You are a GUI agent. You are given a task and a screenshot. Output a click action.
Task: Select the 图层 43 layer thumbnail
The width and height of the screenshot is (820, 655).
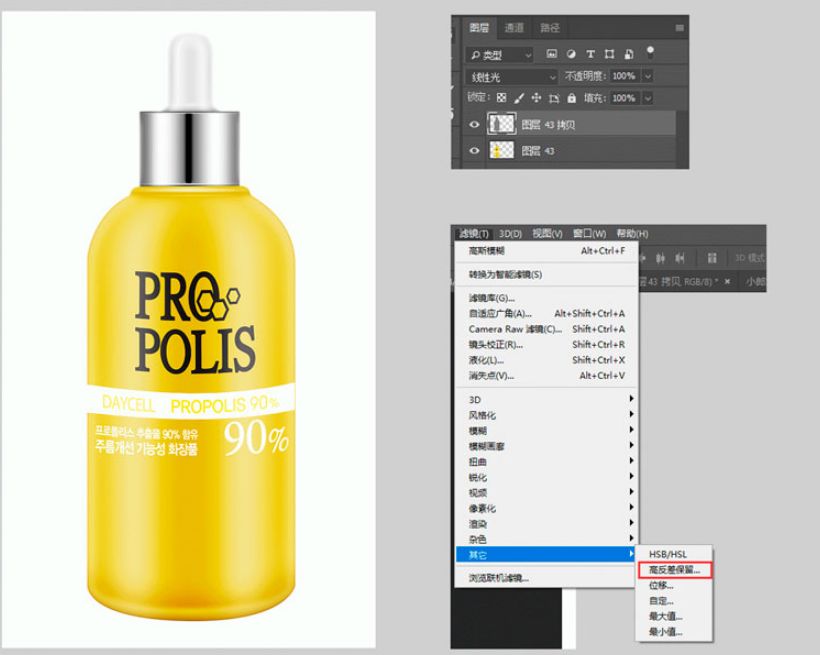tap(501, 151)
